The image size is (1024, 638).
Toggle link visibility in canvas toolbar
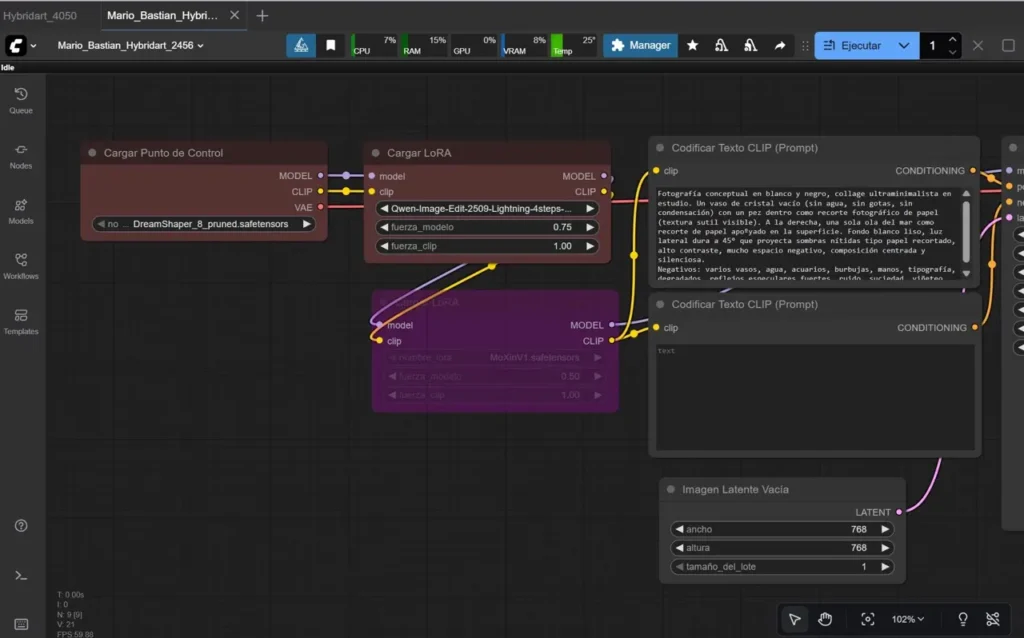pos(992,619)
